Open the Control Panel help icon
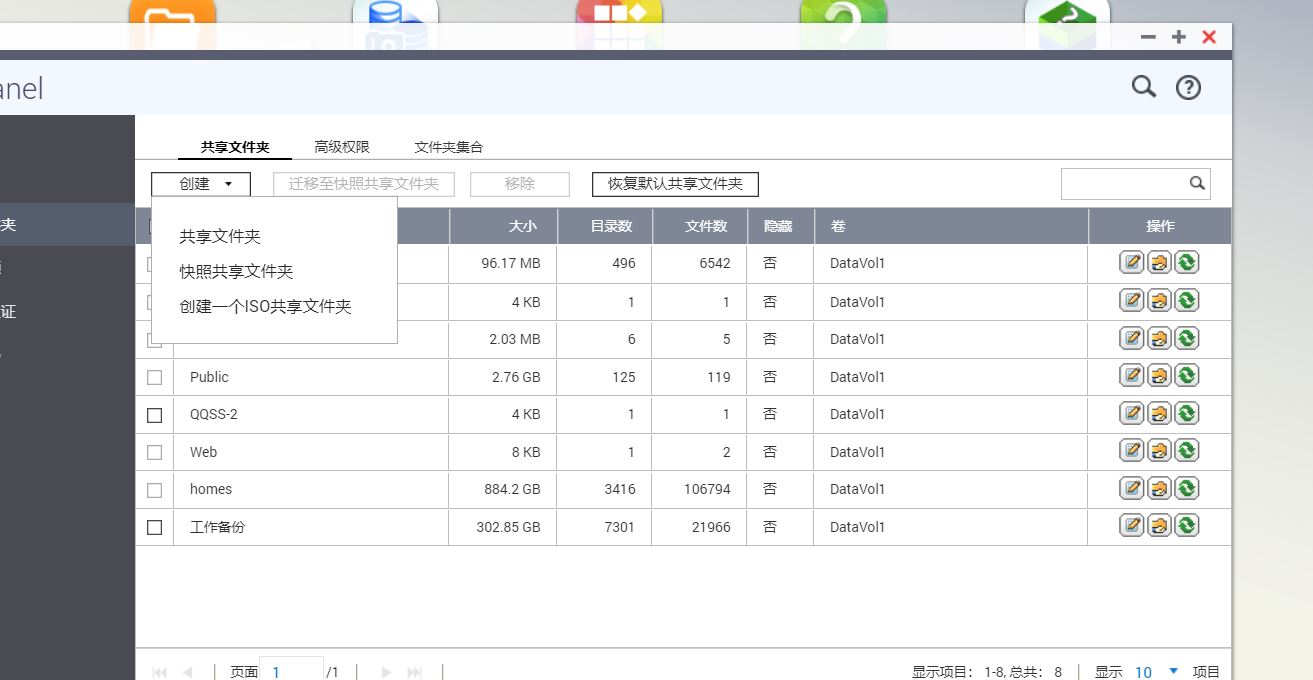Image resolution: width=1313 pixels, height=680 pixels. click(1188, 87)
